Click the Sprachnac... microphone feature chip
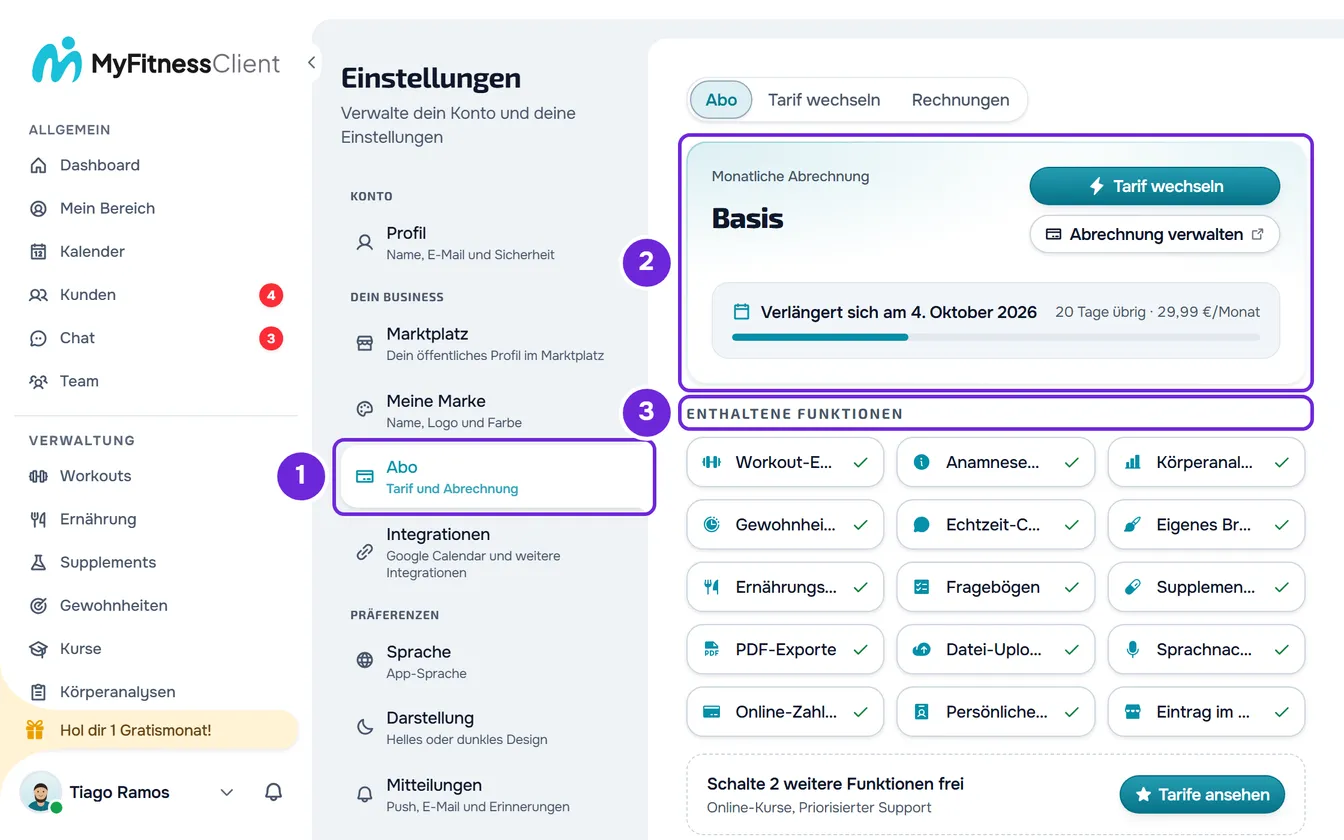Image resolution: width=1344 pixels, height=840 pixels. pyautogui.click(x=1206, y=650)
